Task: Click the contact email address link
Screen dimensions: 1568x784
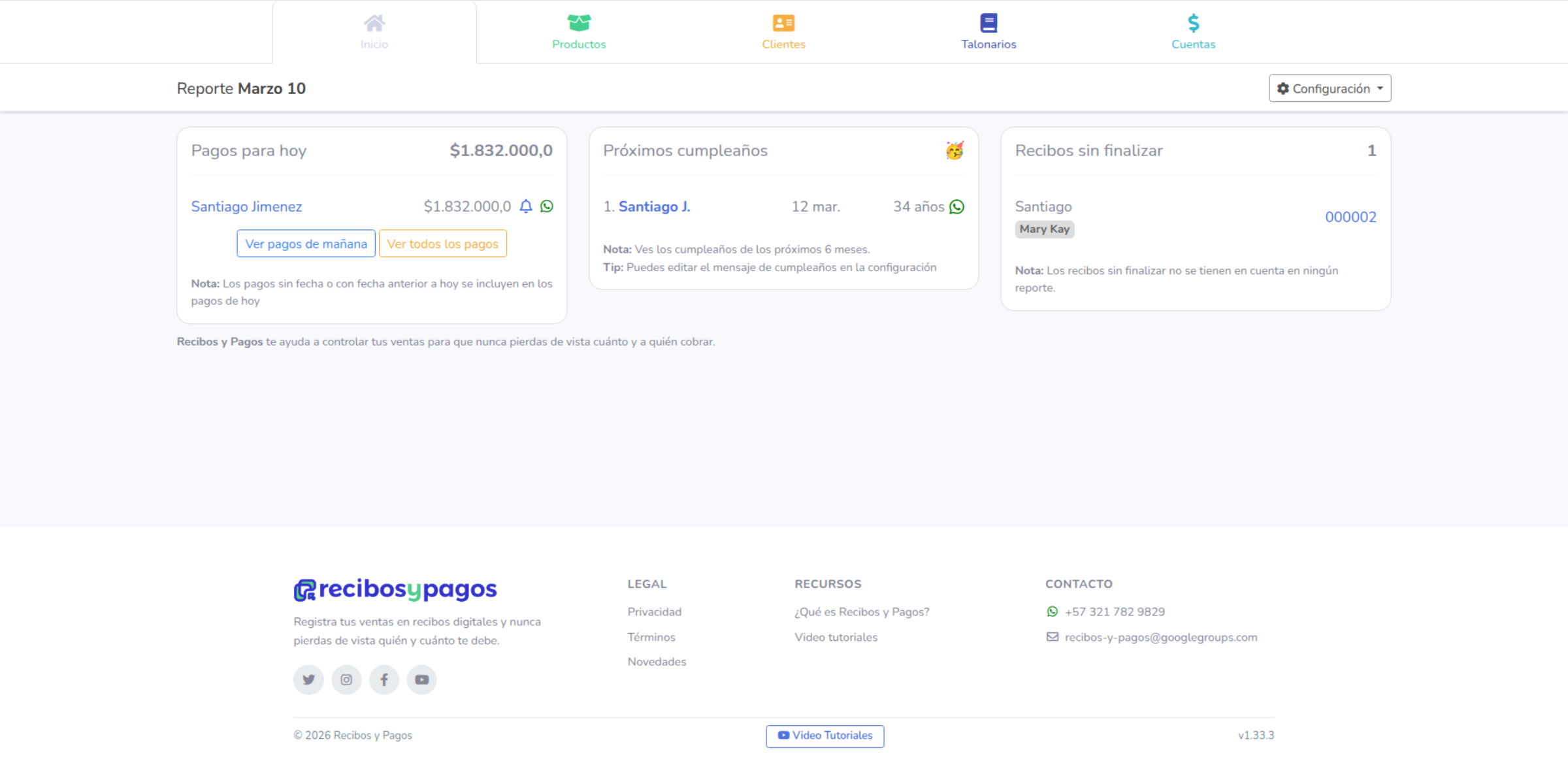Action: click(1160, 637)
